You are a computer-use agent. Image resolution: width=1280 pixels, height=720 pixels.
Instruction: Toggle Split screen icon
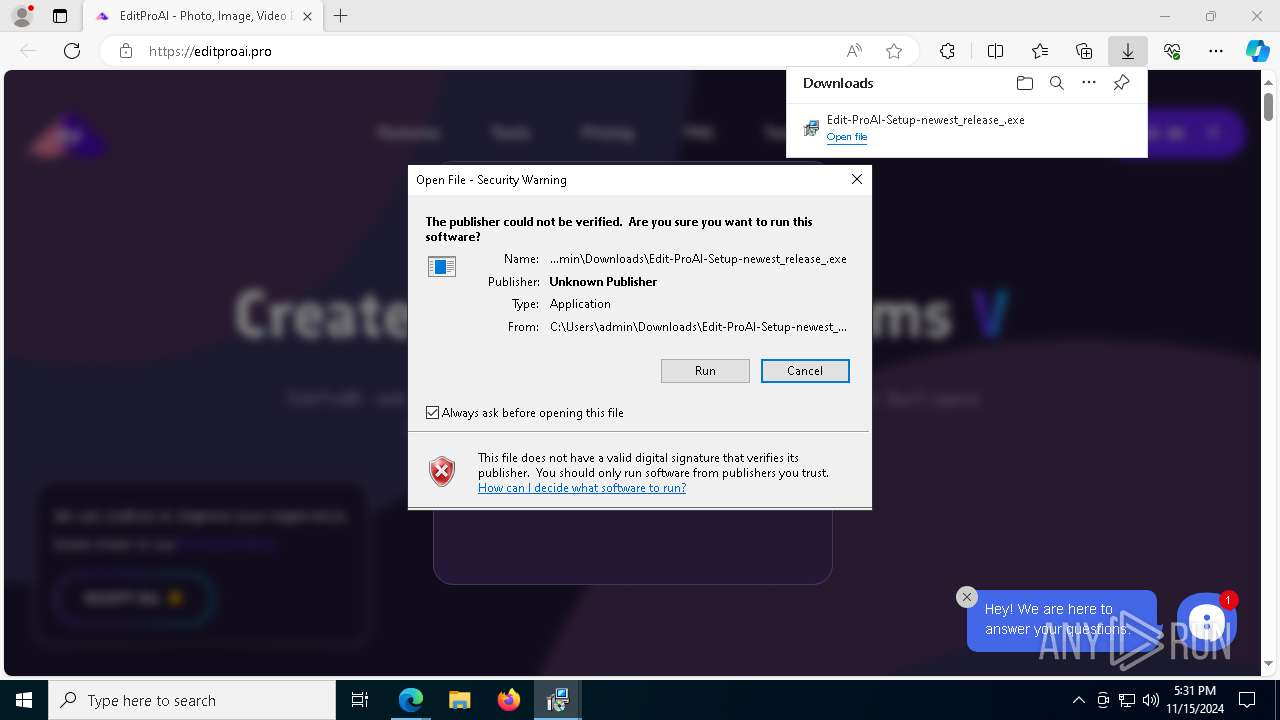(x=995, y=51)
